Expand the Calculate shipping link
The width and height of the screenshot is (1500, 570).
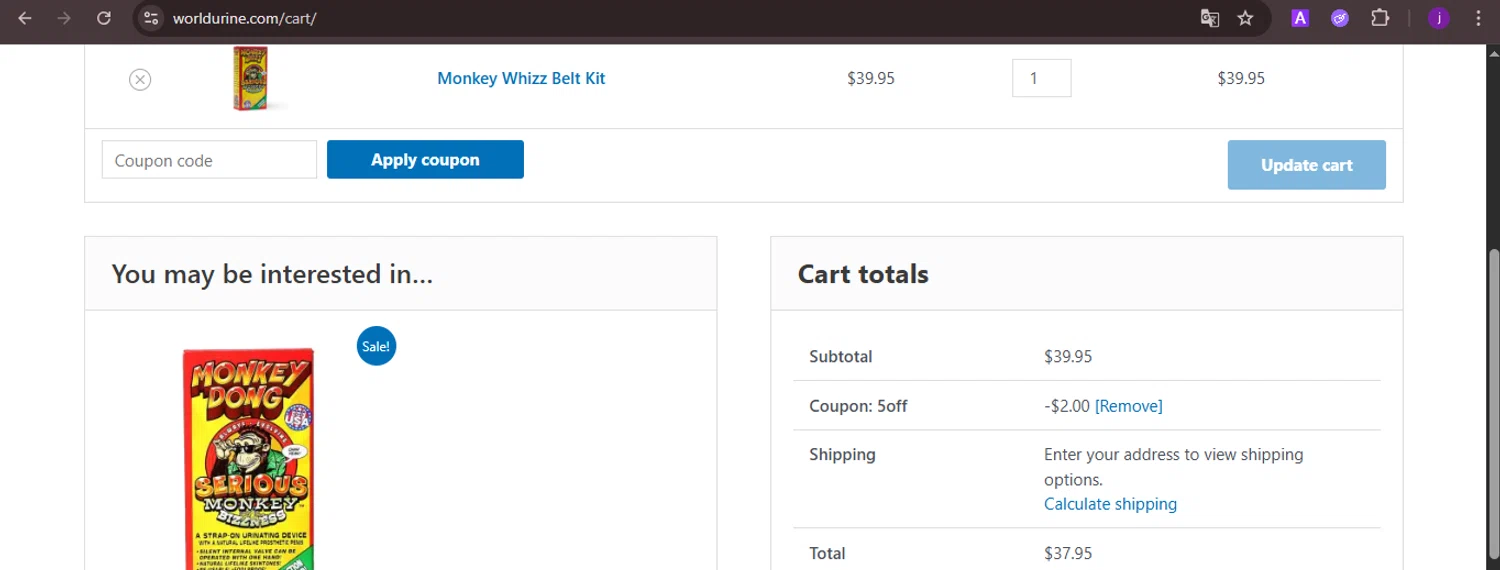(1110, 504)
